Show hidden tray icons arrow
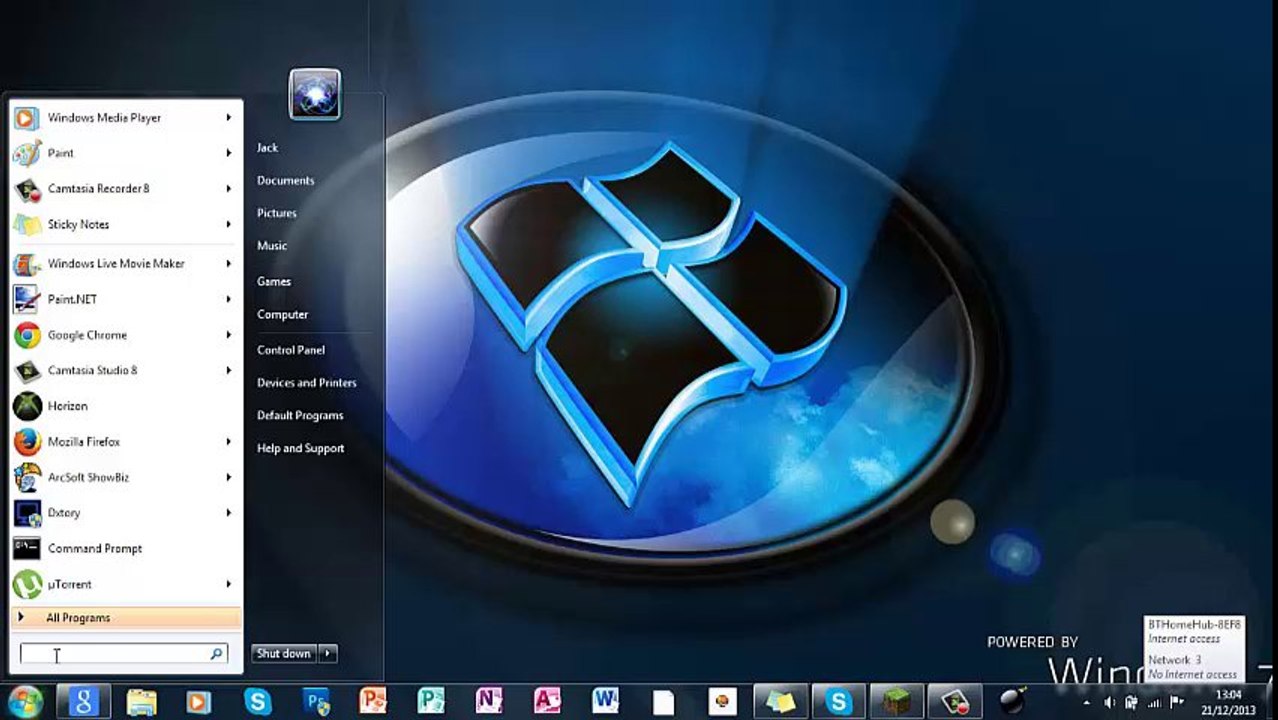The image size is (1278, 720). tap(1086, 703)
